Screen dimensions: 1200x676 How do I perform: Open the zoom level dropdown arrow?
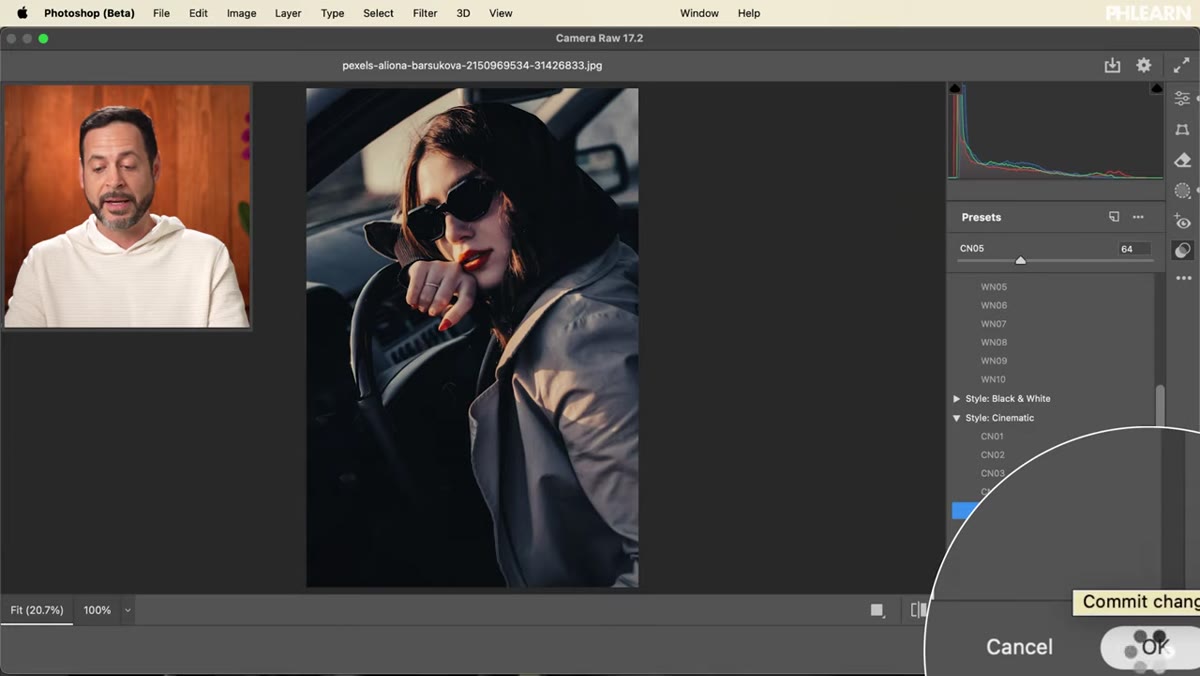coord(127,610)
